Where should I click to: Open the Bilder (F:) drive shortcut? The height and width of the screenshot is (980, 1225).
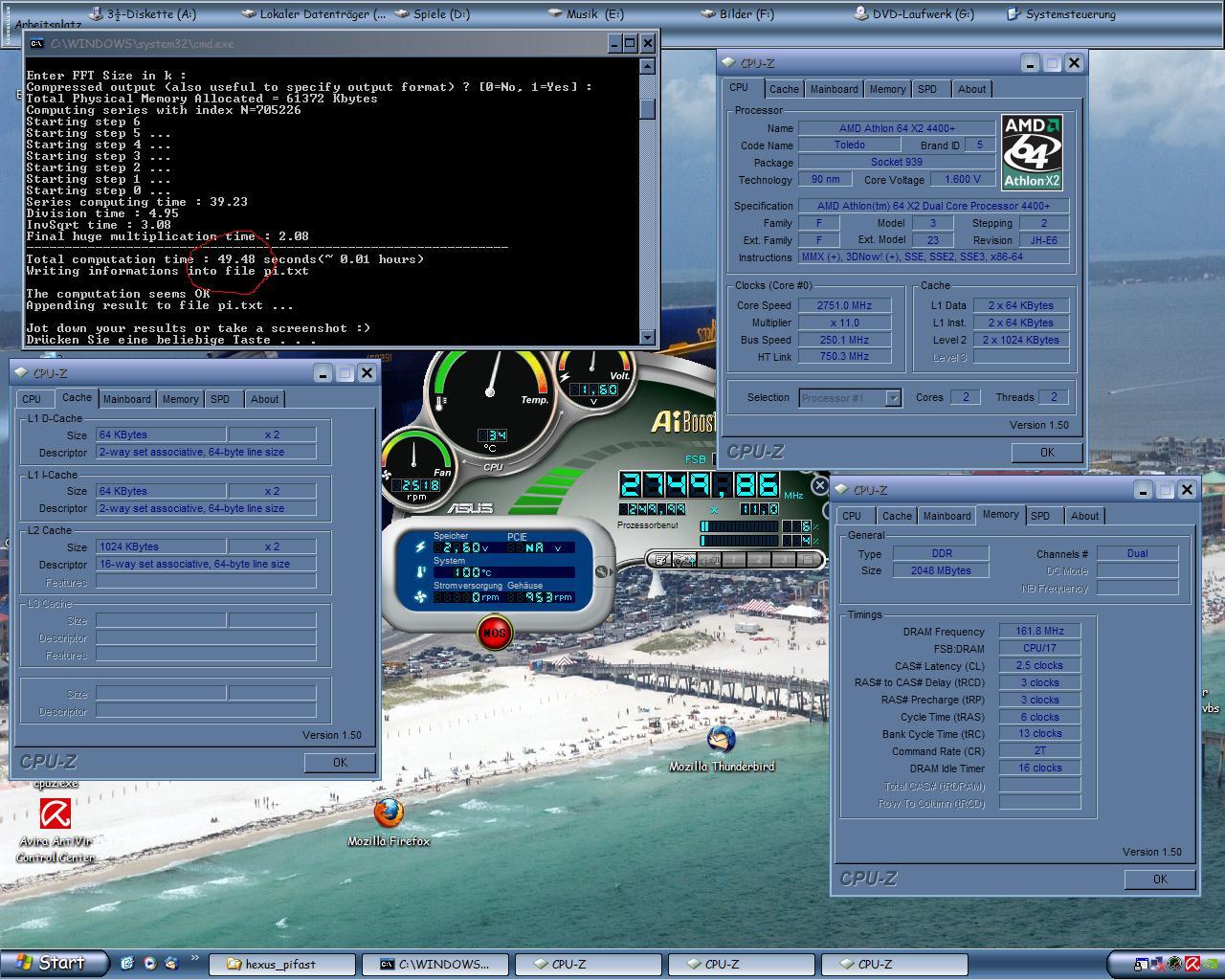coord(738,14)
